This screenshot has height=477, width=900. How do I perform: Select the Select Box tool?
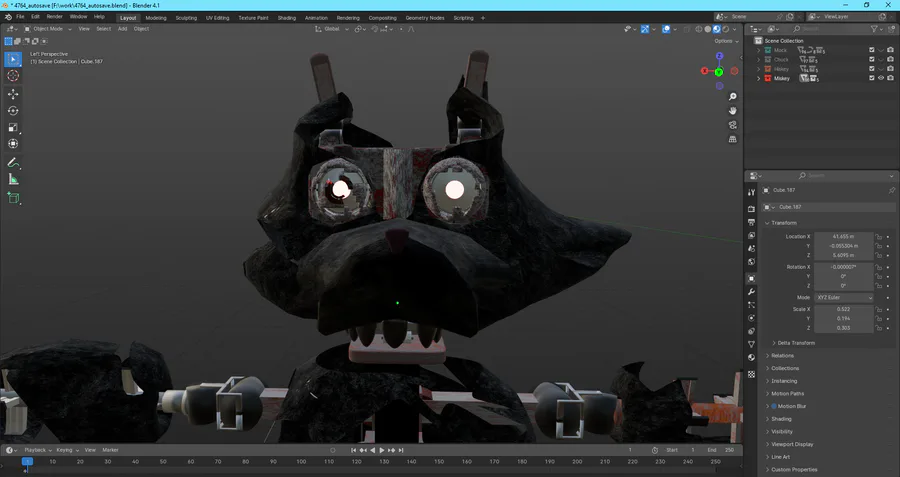(13, 59)
